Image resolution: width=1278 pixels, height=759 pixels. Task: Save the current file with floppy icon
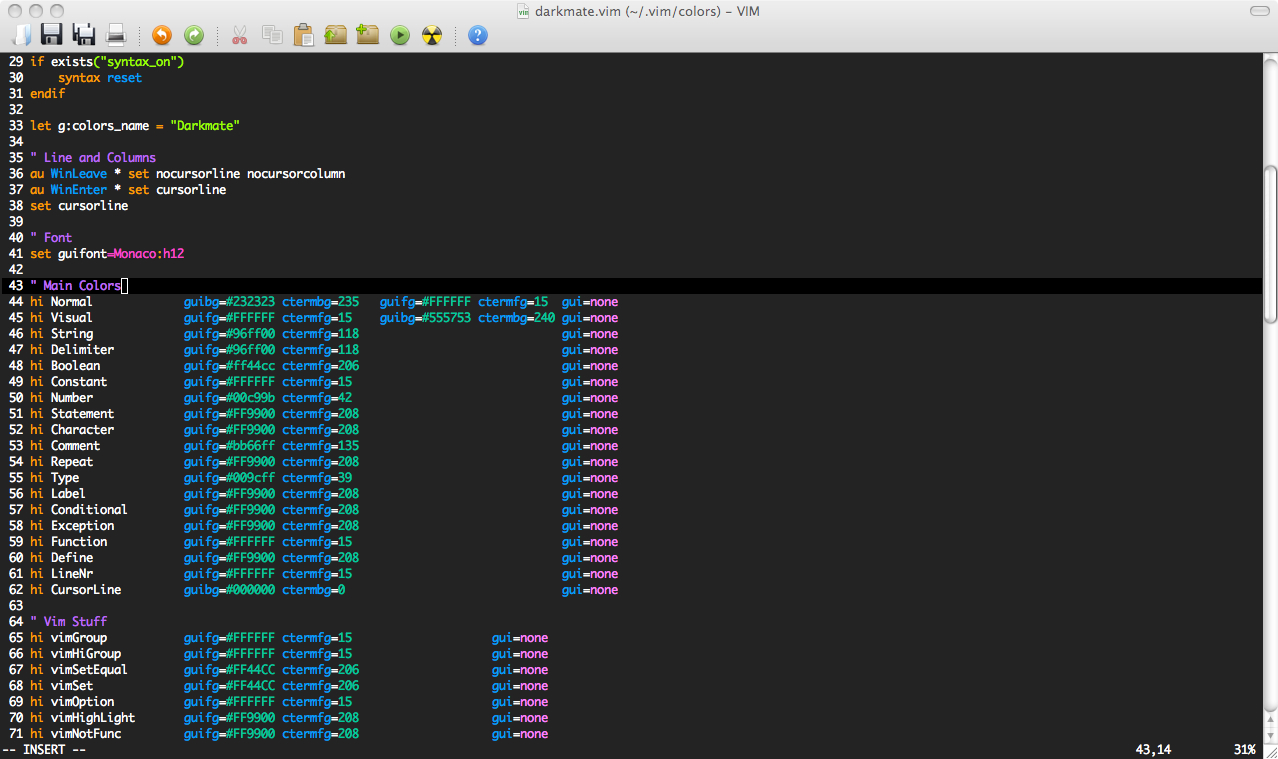click(51, 36)
